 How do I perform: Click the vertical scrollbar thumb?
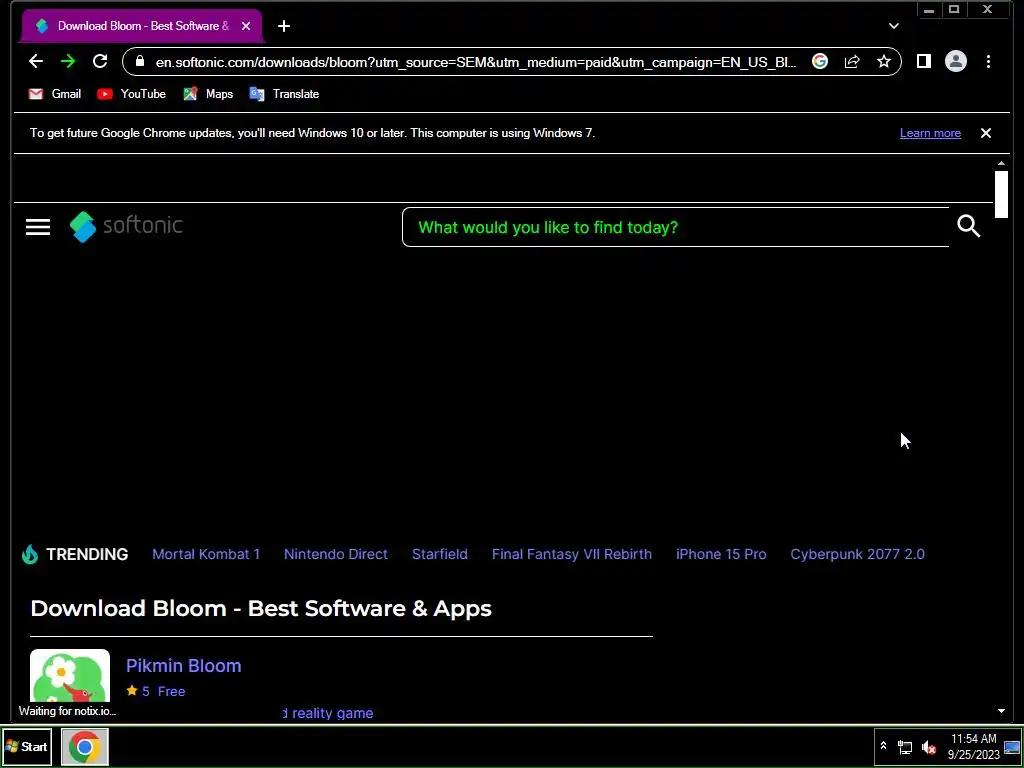(1001, 194)
